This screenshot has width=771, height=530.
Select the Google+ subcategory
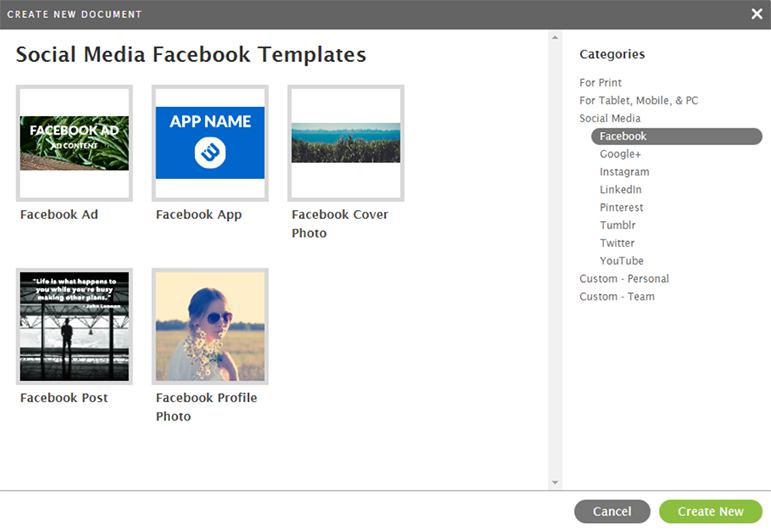(620, 154)
